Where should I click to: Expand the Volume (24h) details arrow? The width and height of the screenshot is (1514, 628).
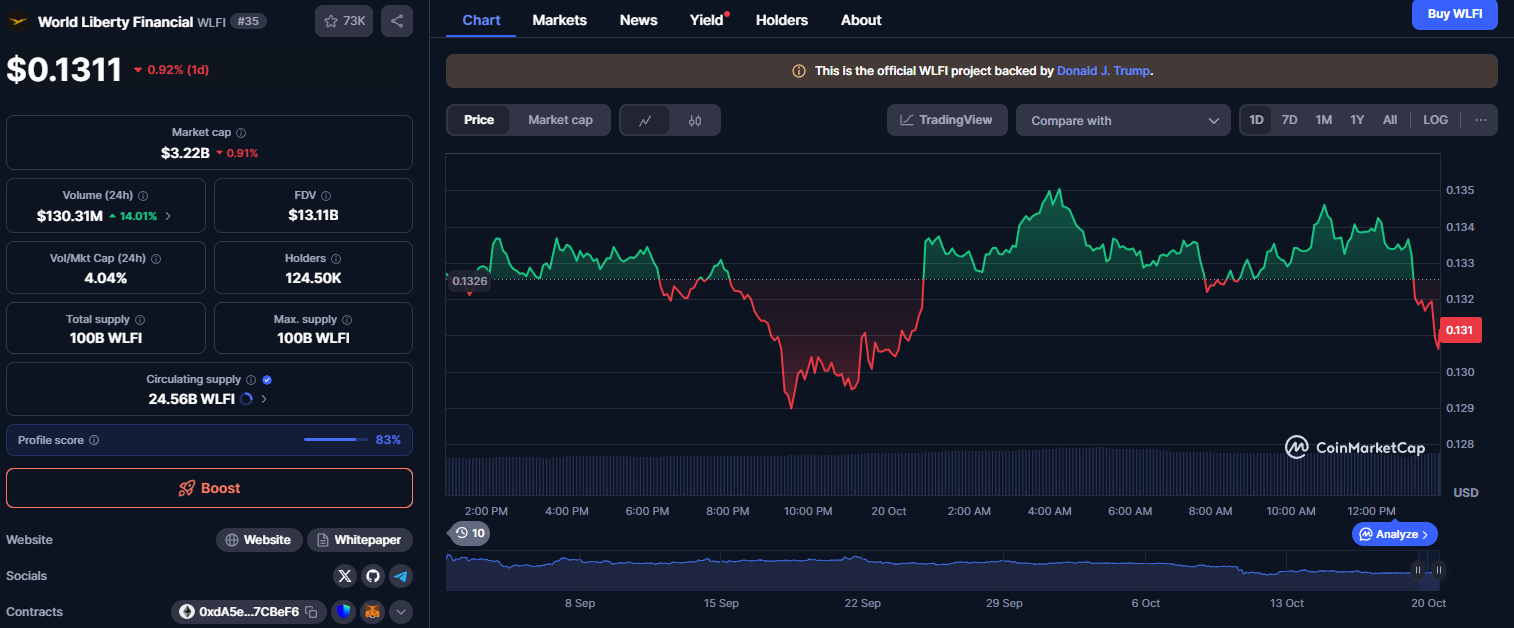(168, 216)
